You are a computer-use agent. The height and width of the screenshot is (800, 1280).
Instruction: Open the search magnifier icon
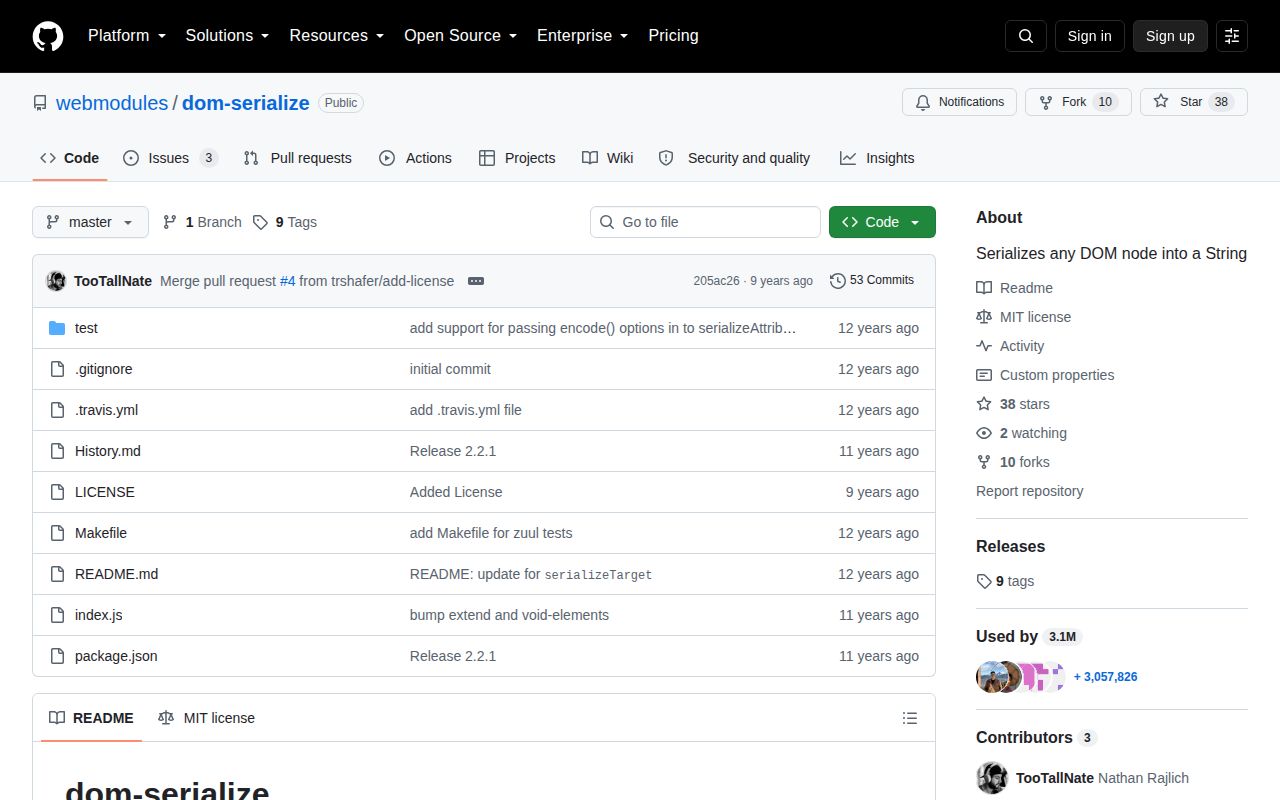(x=1026, y=36)
